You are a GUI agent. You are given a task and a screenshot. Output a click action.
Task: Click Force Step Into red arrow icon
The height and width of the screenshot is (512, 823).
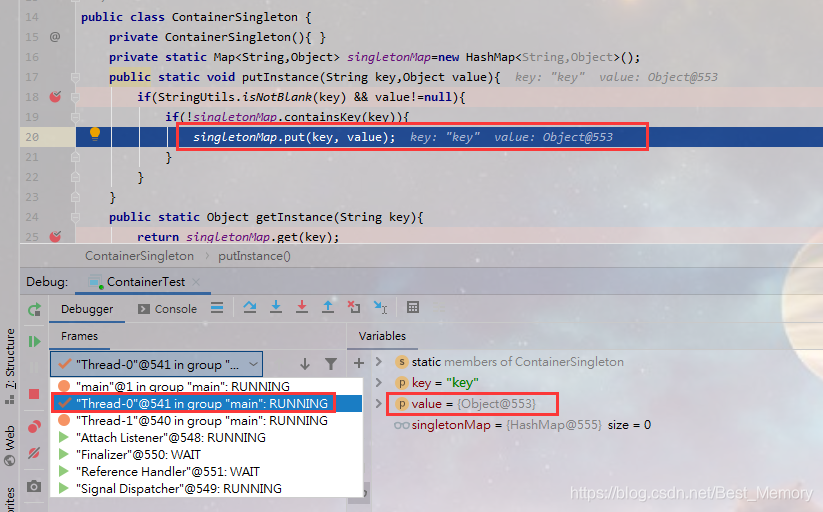pyautogui.click(x=302, y=307)
